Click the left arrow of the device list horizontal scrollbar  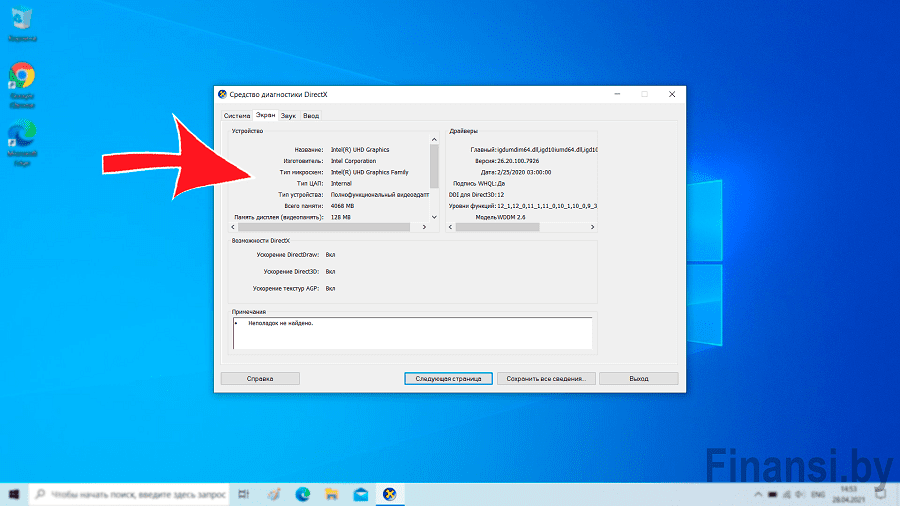[233, 227]
